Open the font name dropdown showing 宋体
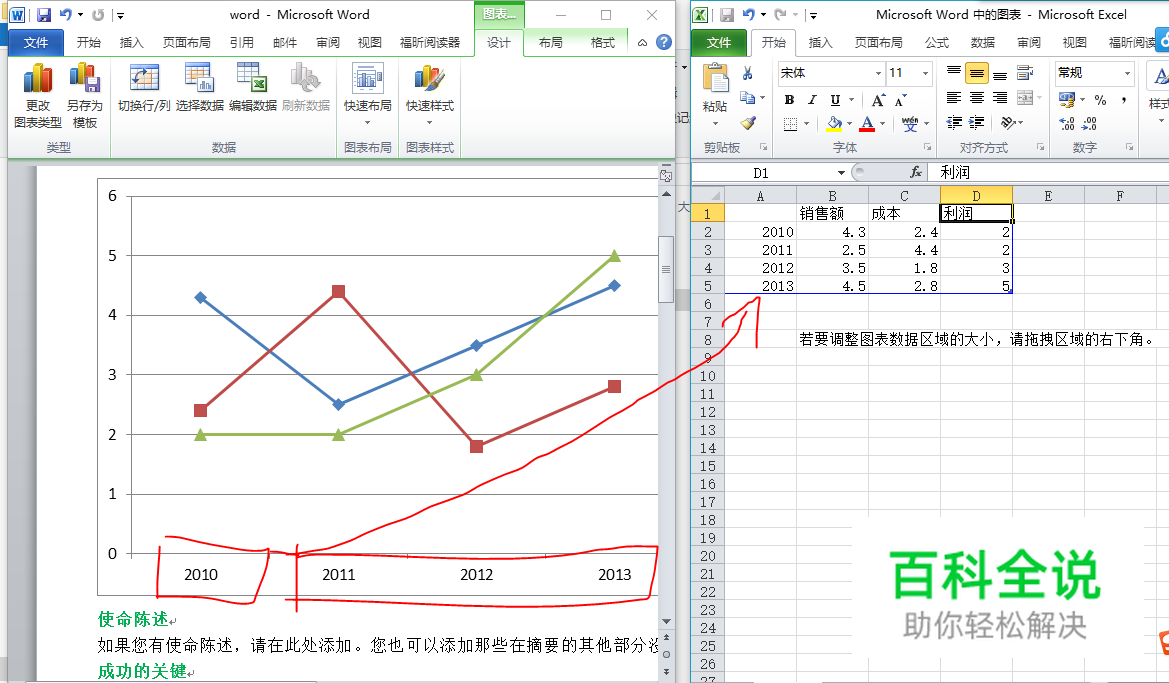Screen dimensions: 1169x683 pyautogui.click(x=878, y=73)
